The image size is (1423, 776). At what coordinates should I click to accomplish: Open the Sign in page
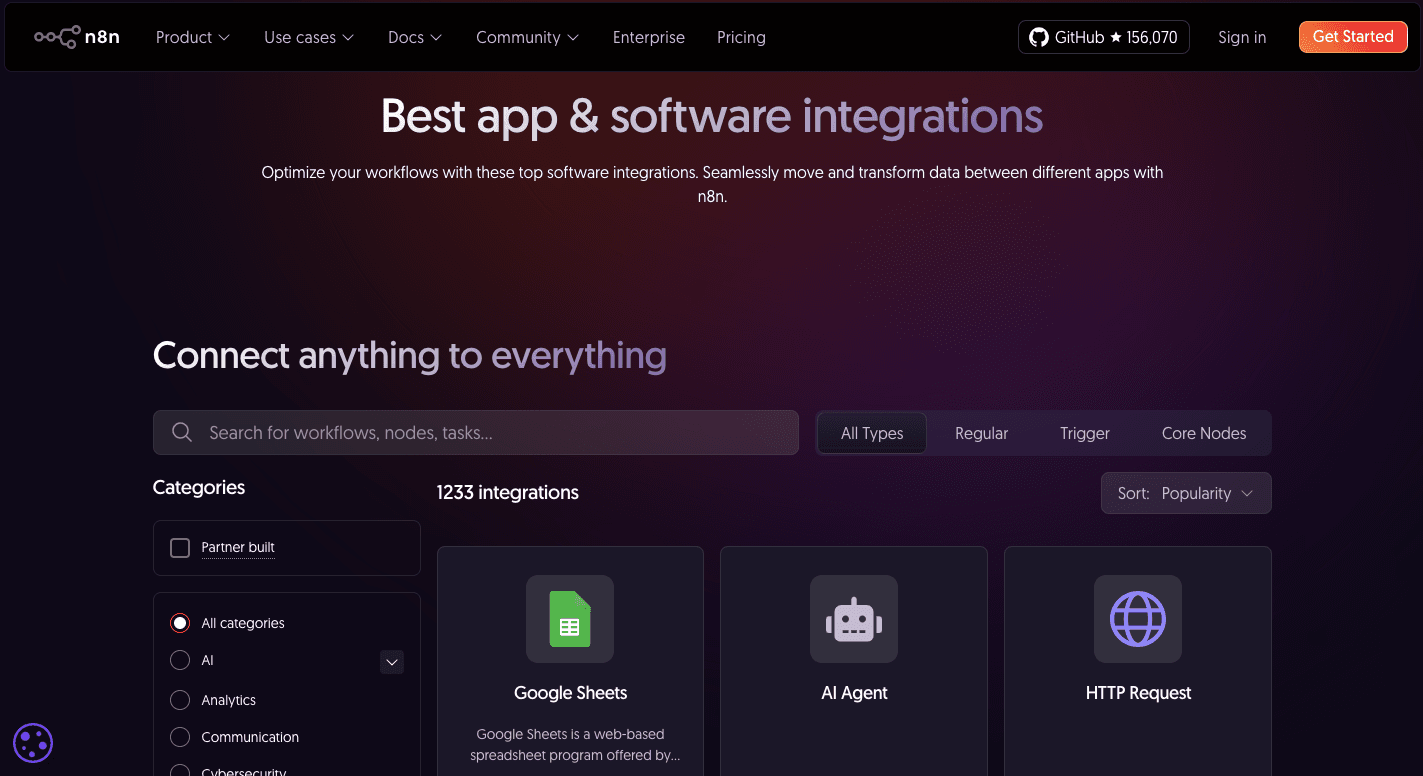pyautogui.click(x=1241, y=37)
